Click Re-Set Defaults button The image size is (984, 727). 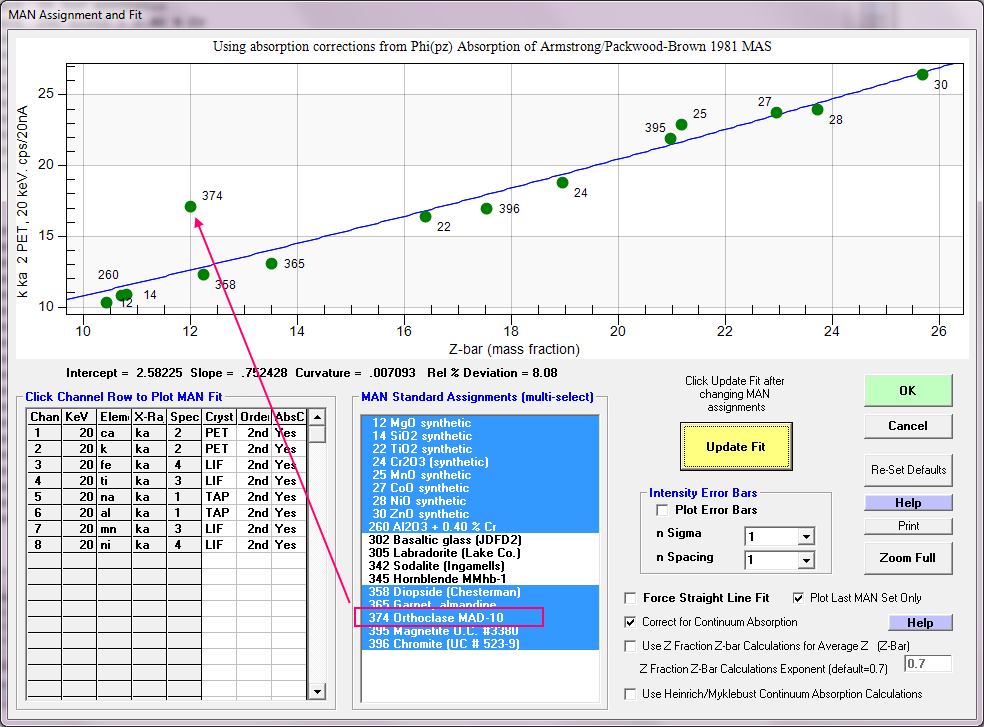coord(908,469)
